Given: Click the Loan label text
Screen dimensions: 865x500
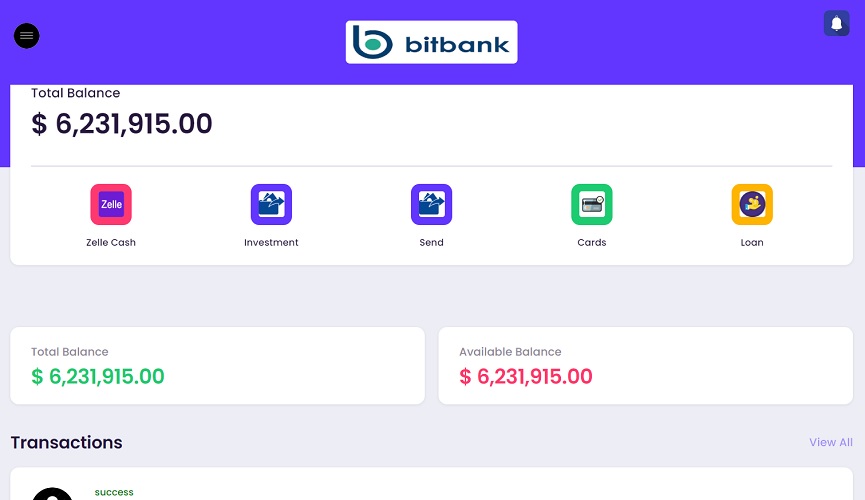Looking at the screenshot, I should [752, 242].
